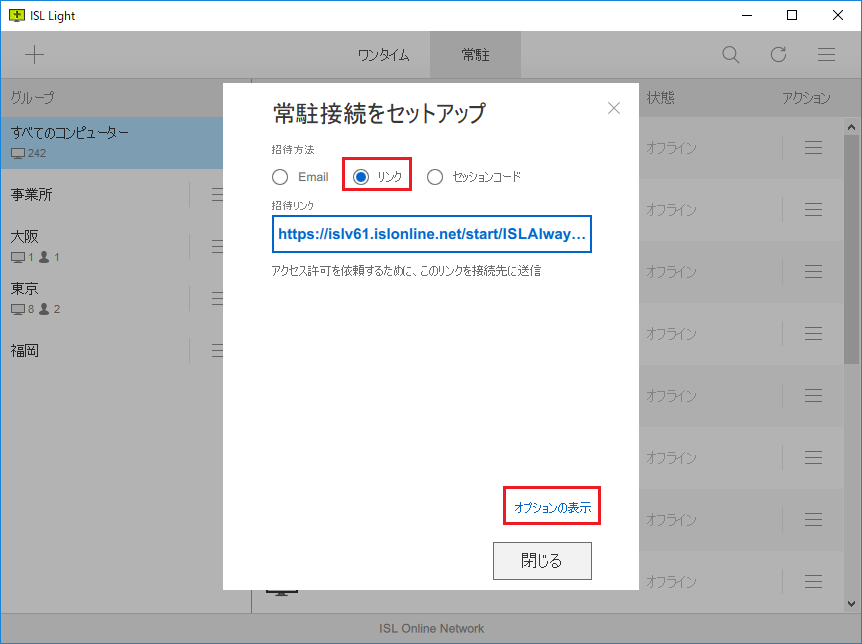This screenshot has height=644, width=862.
Task: Click ISL Online Network status bar text
Action: coord(432,629)
